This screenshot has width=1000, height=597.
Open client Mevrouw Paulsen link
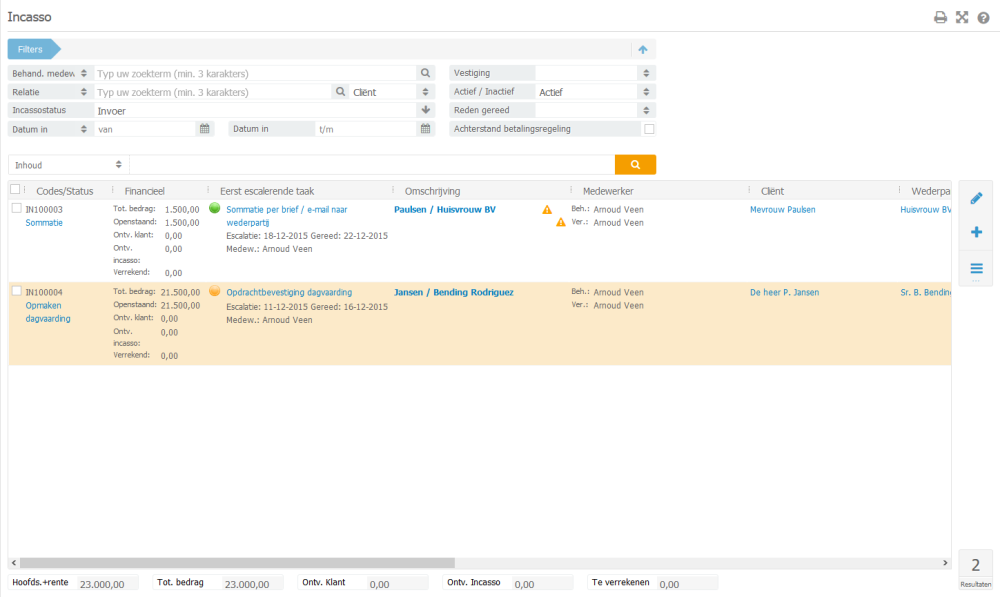tap(783, 209)
